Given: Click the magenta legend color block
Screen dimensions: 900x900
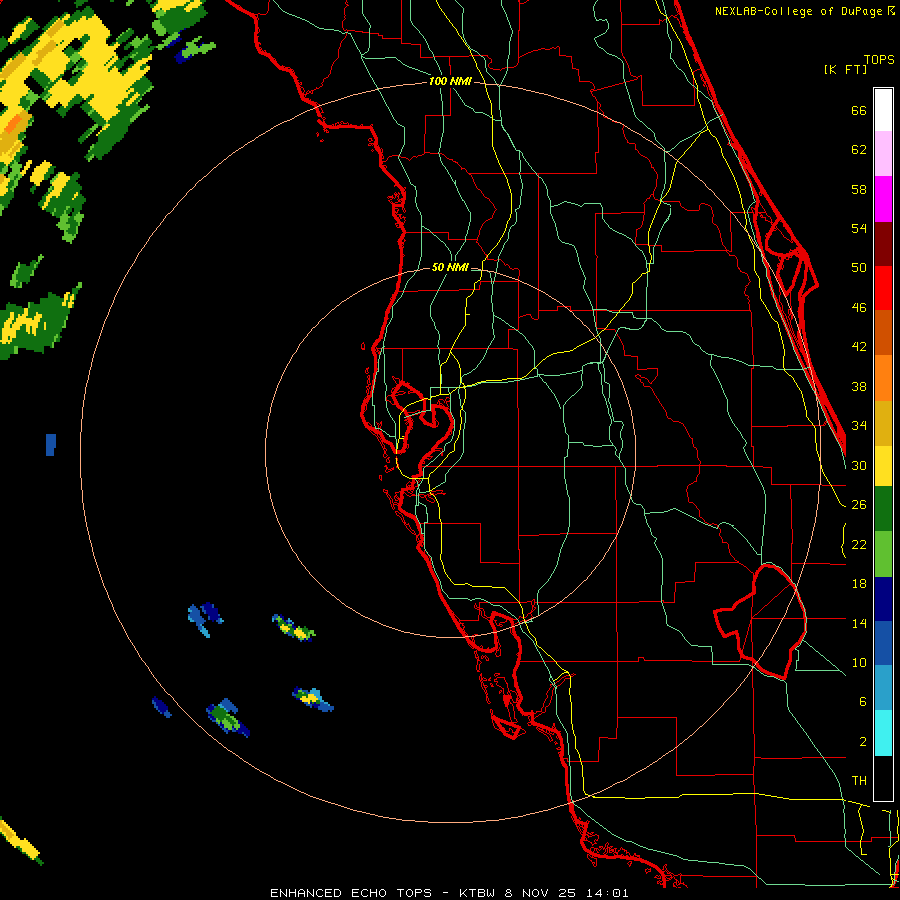Looking at the screenshot, I should tap(883, 199).
